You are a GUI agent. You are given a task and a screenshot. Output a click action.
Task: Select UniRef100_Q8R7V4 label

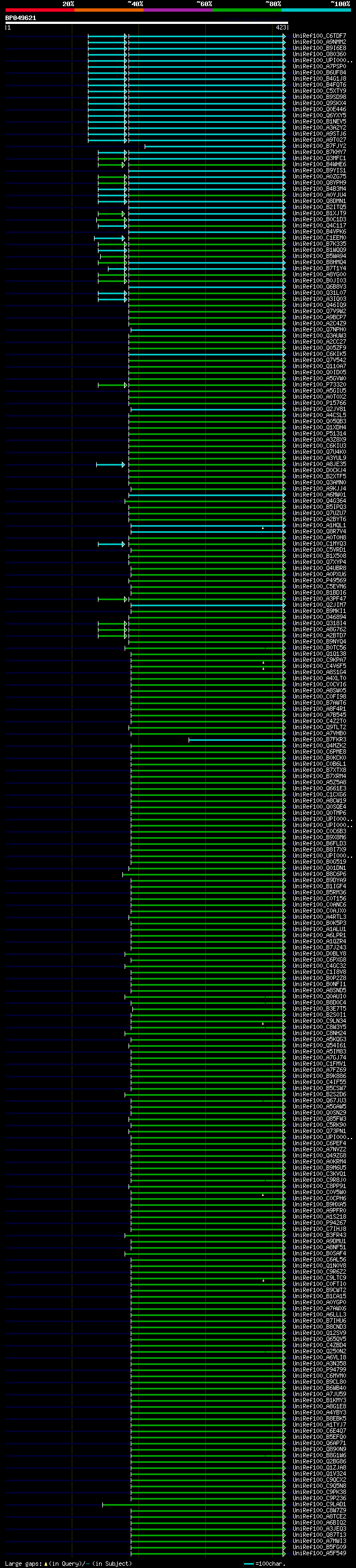319,531
